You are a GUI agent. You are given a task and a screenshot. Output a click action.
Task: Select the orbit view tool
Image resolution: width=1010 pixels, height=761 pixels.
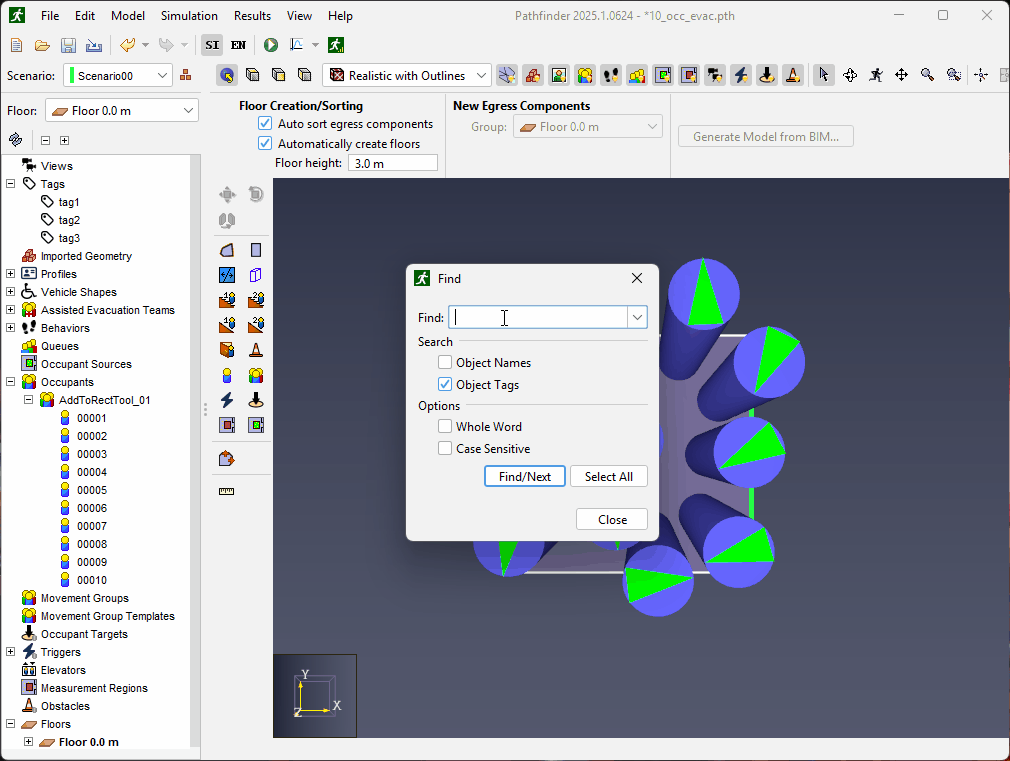coord(850,75)
